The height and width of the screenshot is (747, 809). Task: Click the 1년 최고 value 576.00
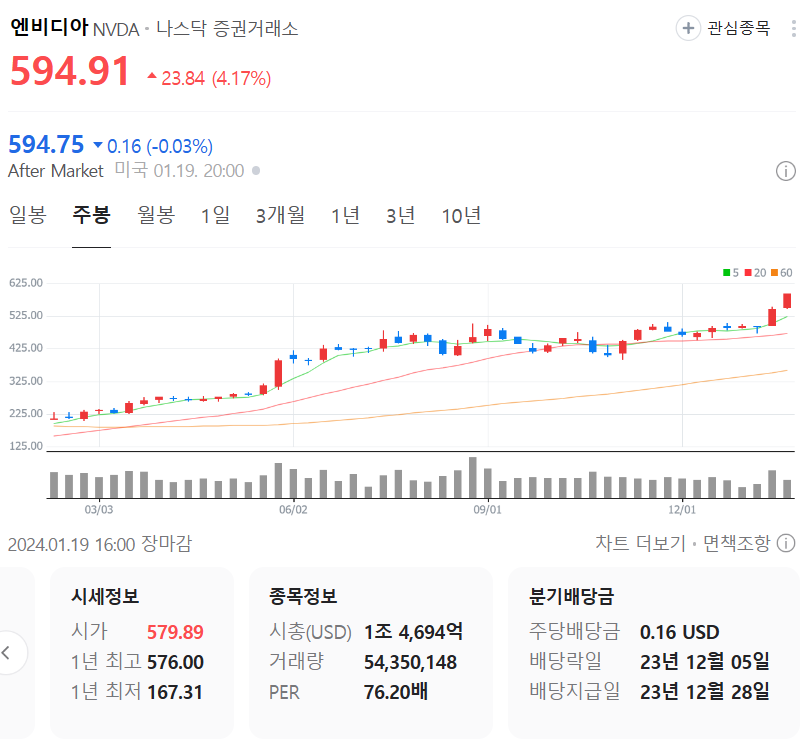175,662
